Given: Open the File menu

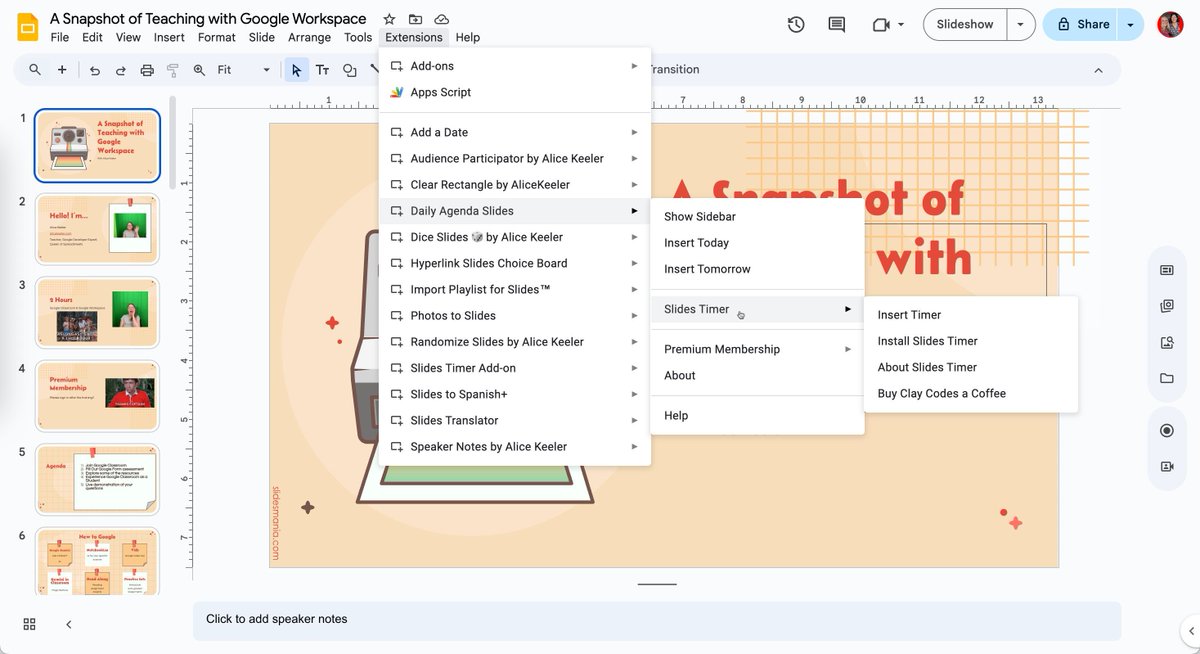Looking at the screenshot, I should (x=60, y=37).
